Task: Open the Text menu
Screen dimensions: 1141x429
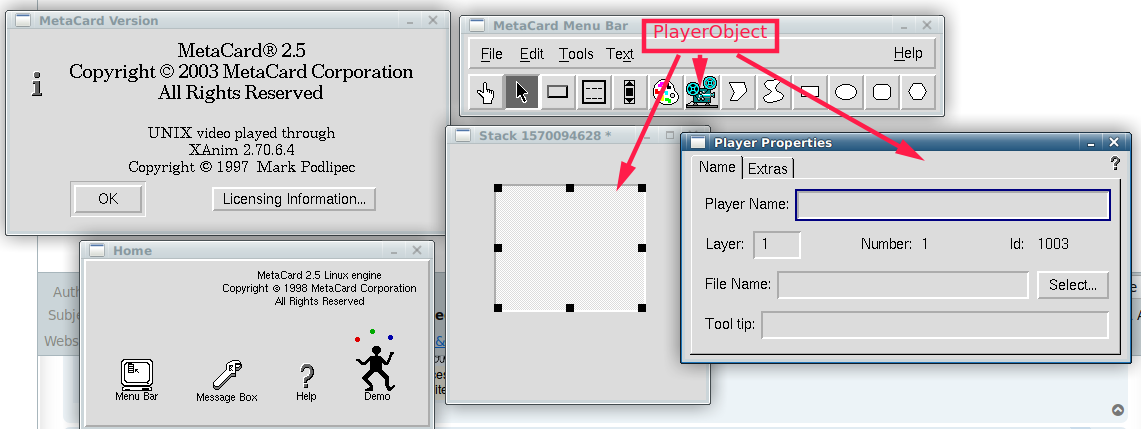Action: (620, 54)
